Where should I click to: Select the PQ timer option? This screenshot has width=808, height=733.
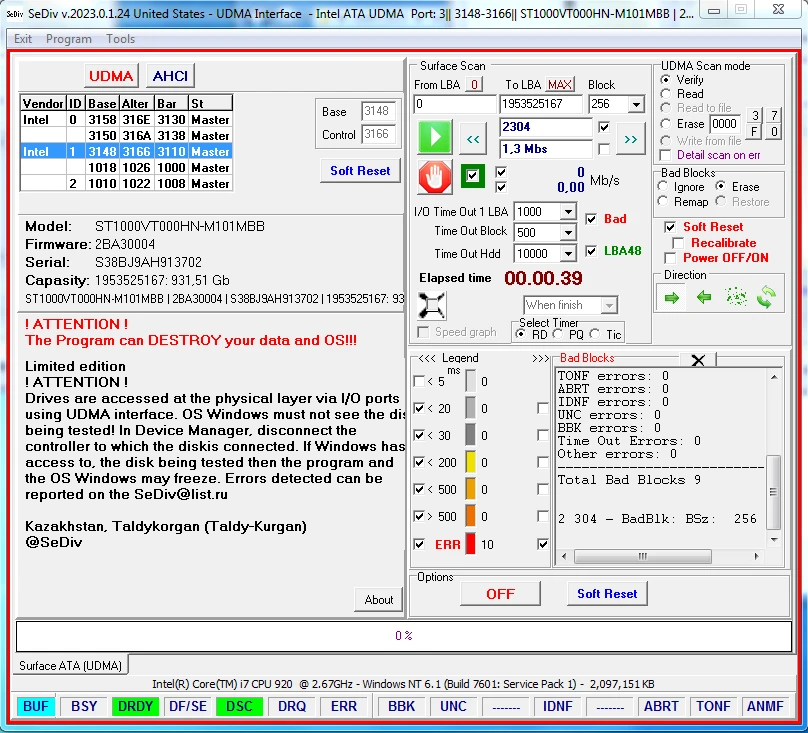(x=558, y=335)
